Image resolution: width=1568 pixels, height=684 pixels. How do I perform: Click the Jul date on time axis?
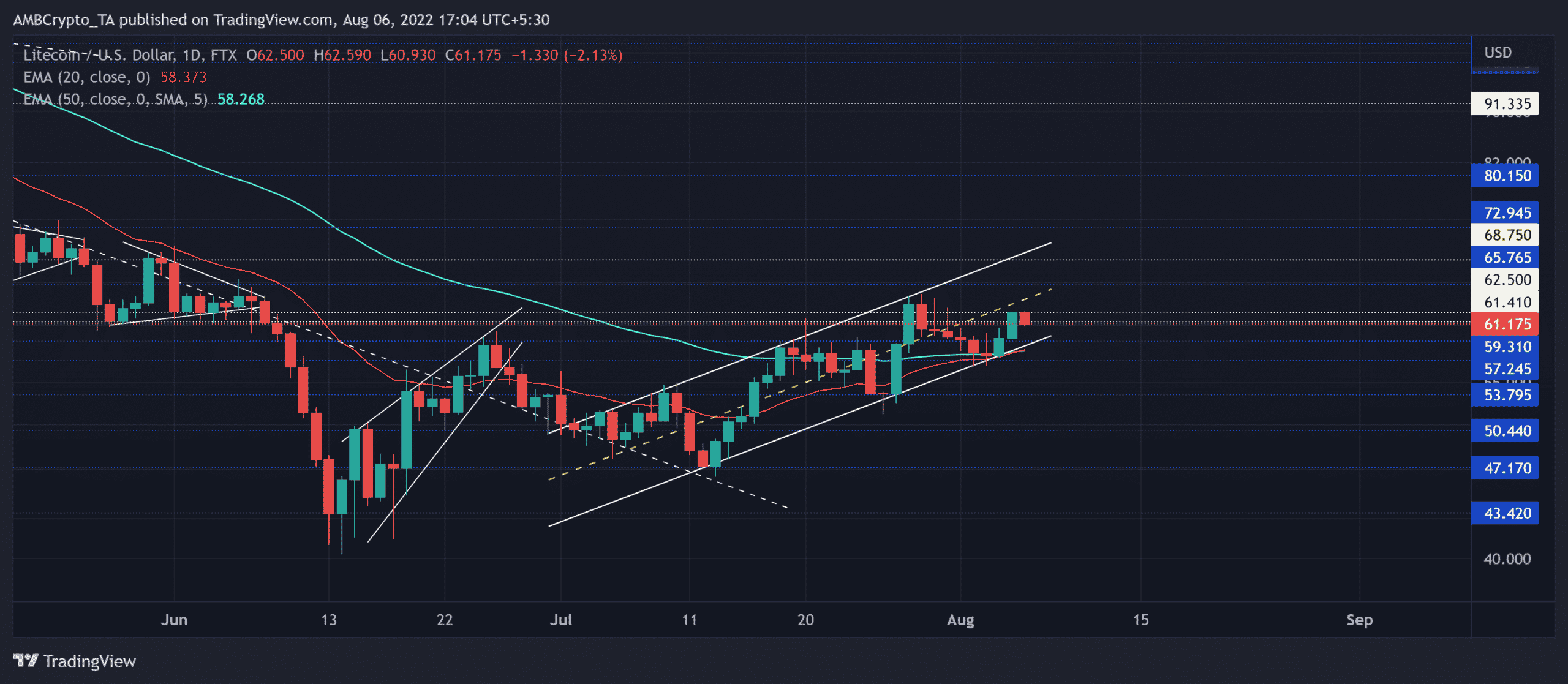[561, 620]
